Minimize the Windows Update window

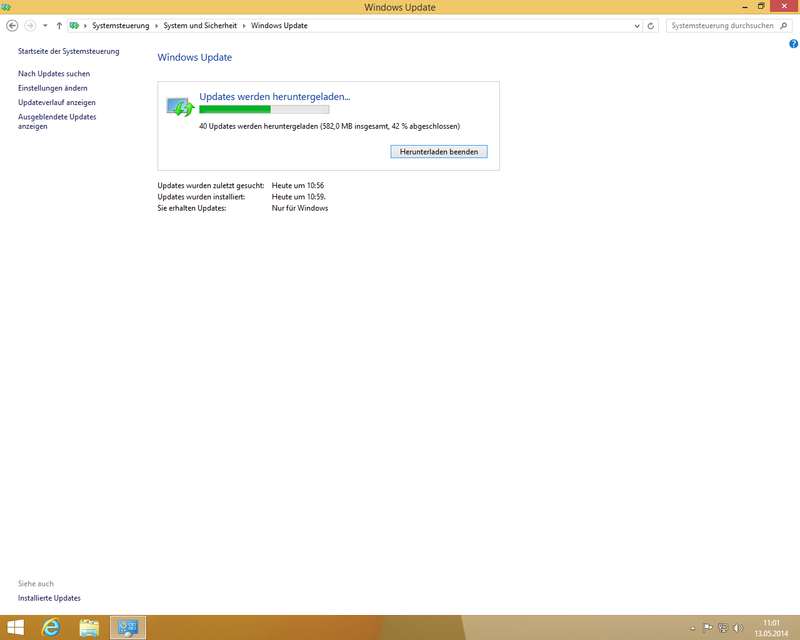745,7
